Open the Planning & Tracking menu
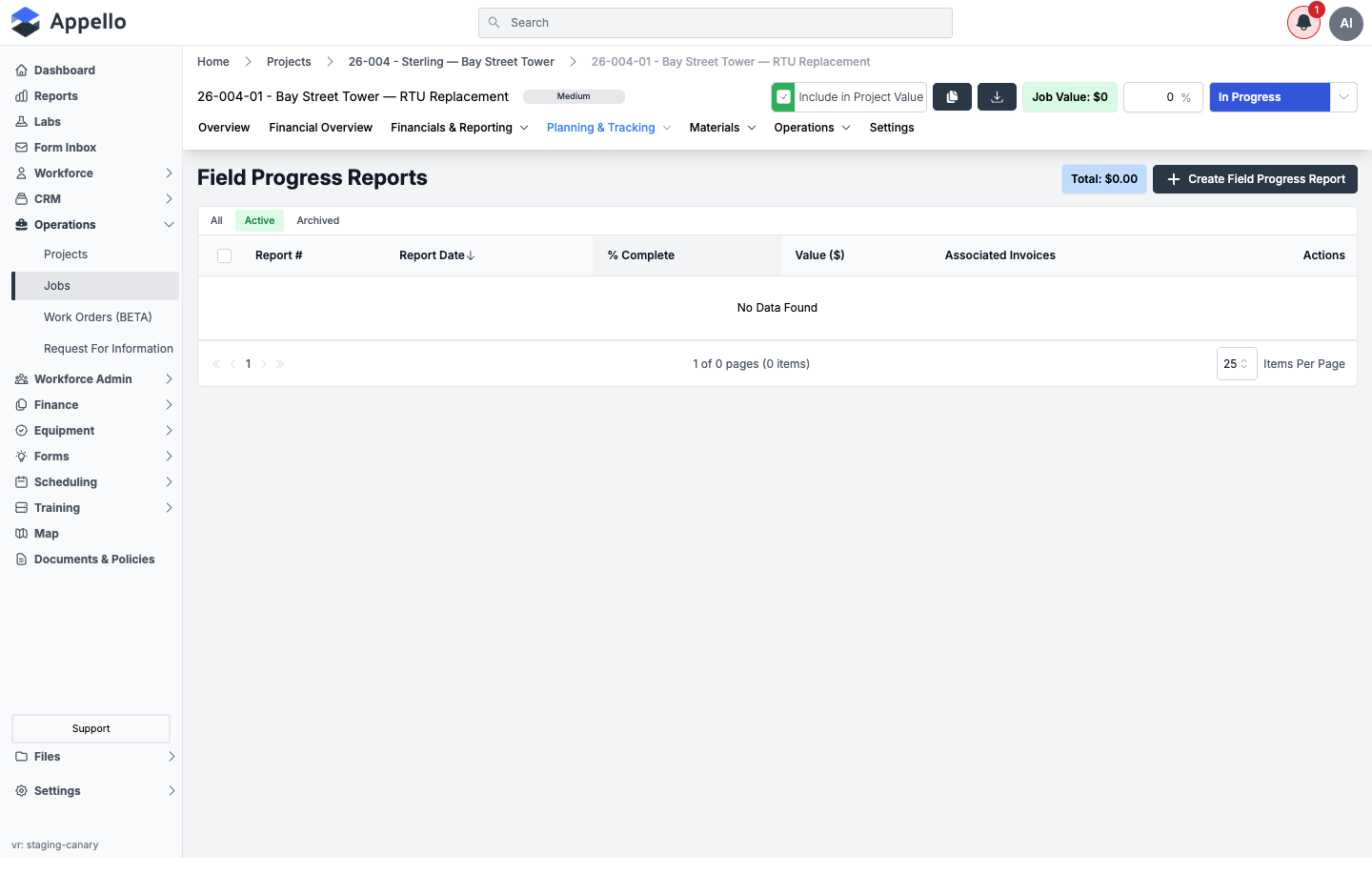1372x875 pixels. point(609,128)
